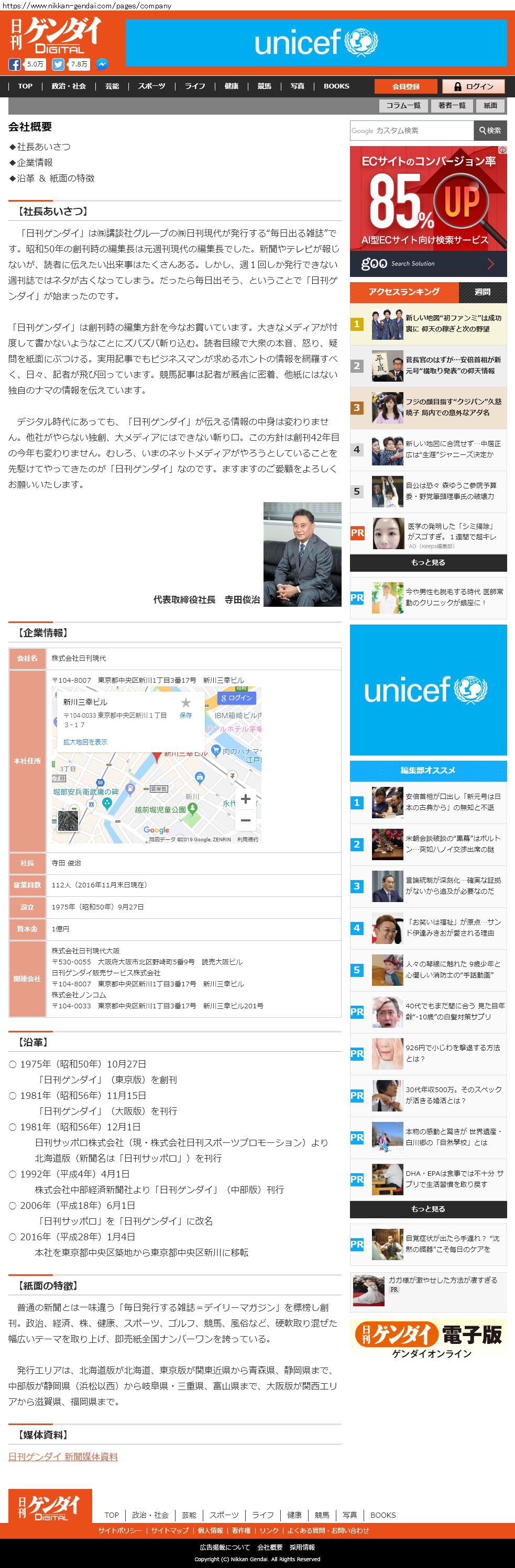Open 芸能 in top navigation bar
The width and height of the screenshot is (515, 1568).
[x=112, y=86]
